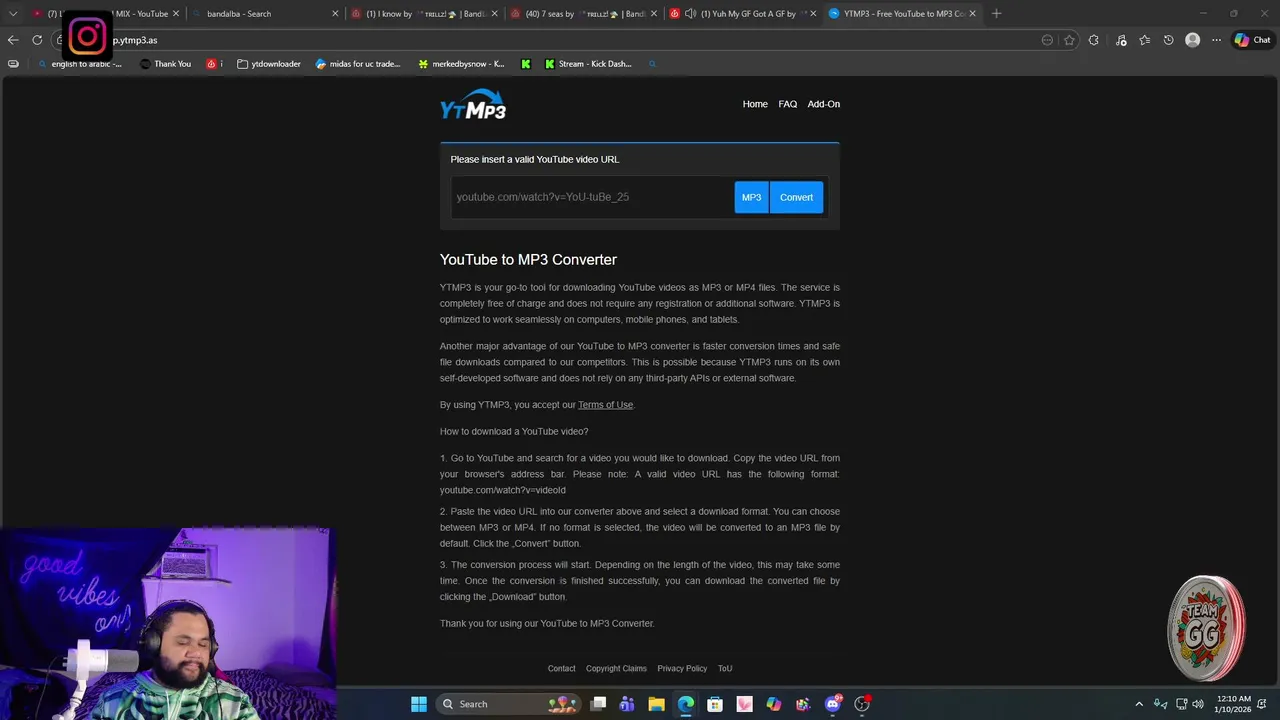Image resolution: width=1280 pixels, height=720 pixels.
Task: Switch to the 'I know by' tab
Action: pos(425,14)
